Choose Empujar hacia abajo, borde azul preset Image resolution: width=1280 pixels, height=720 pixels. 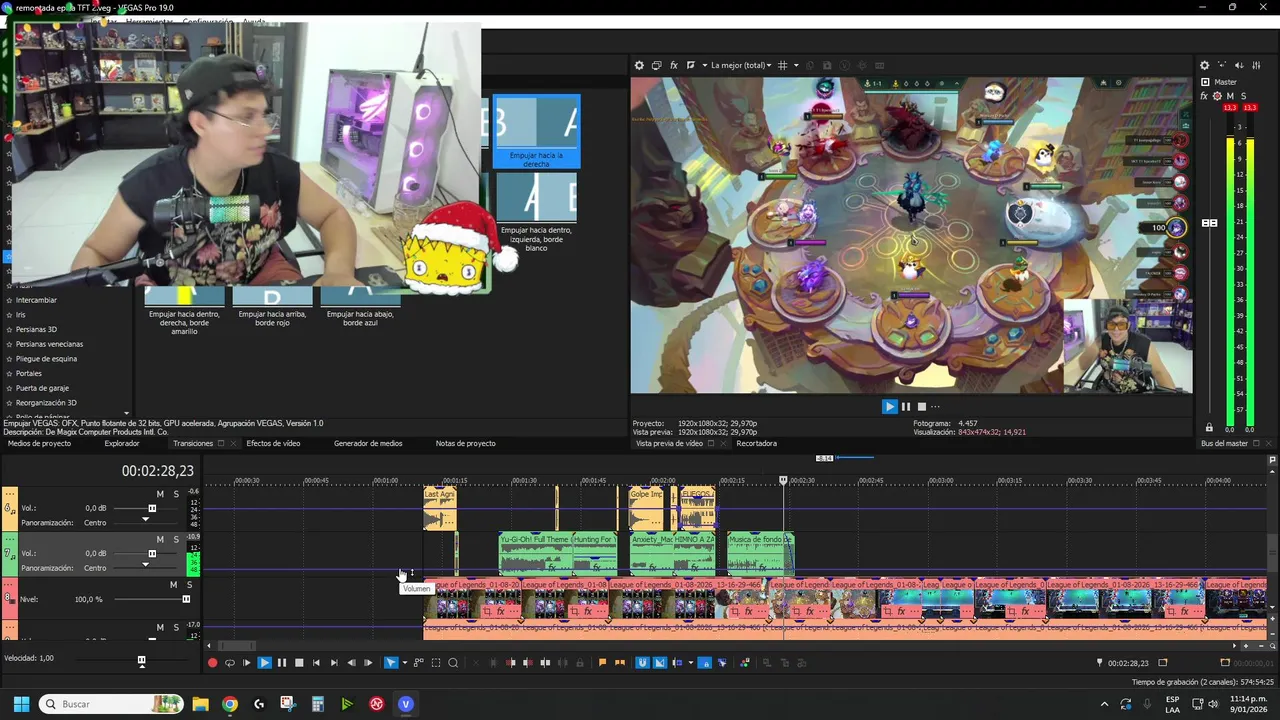point(360,308)
